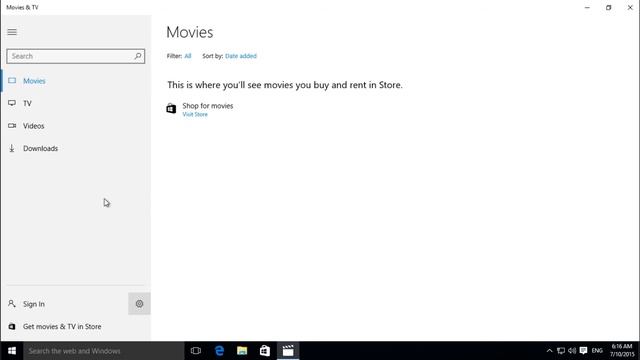
Task: Open the TV section
Action: point(76,103)
